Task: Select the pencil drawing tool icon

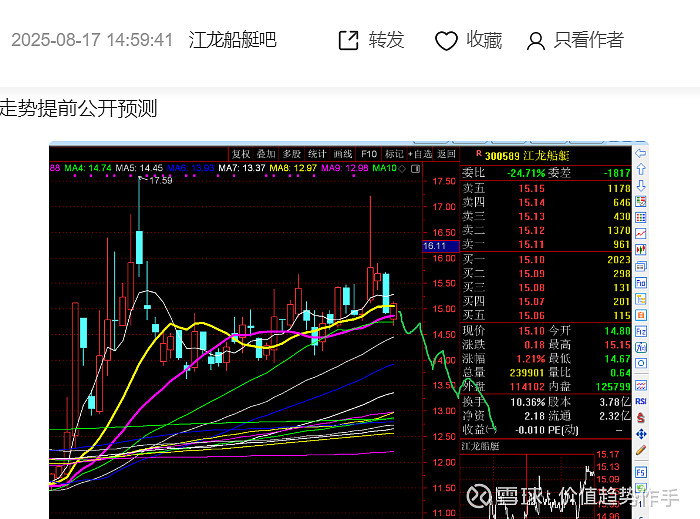Action: (641, 450)
